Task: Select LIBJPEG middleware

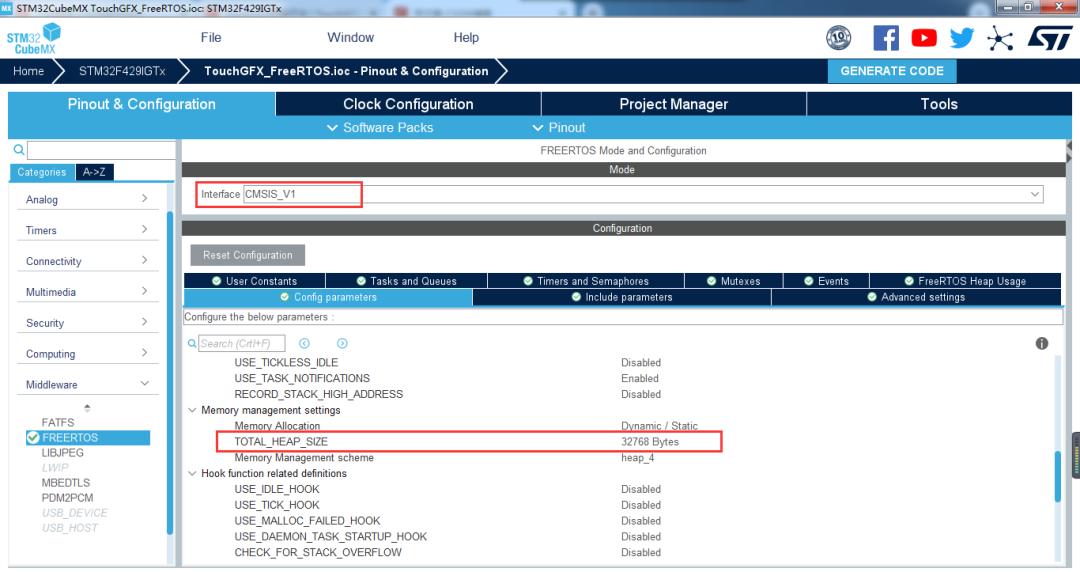Action: tap(62, 453)
